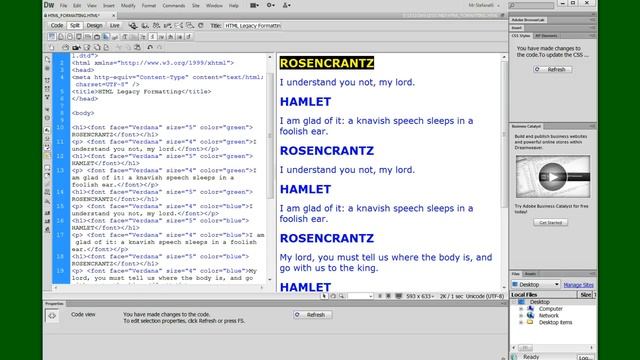Click the Local Files column header
640x360 pixels.
point(544,295)
